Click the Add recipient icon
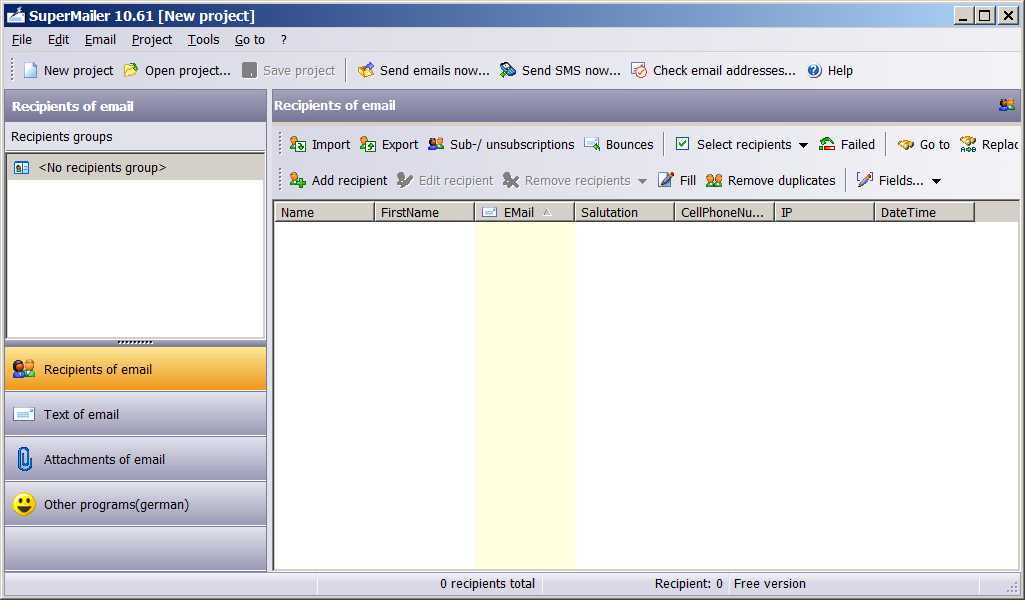 click(298, 181)
